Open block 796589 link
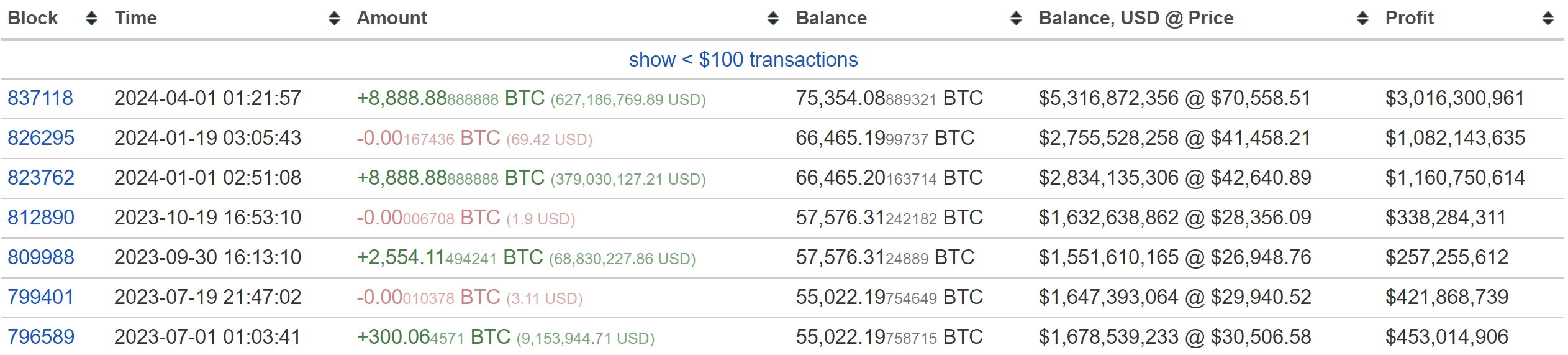Viewport: 1568px width, 355px height. pyautogui.click(x=41, y=337)
